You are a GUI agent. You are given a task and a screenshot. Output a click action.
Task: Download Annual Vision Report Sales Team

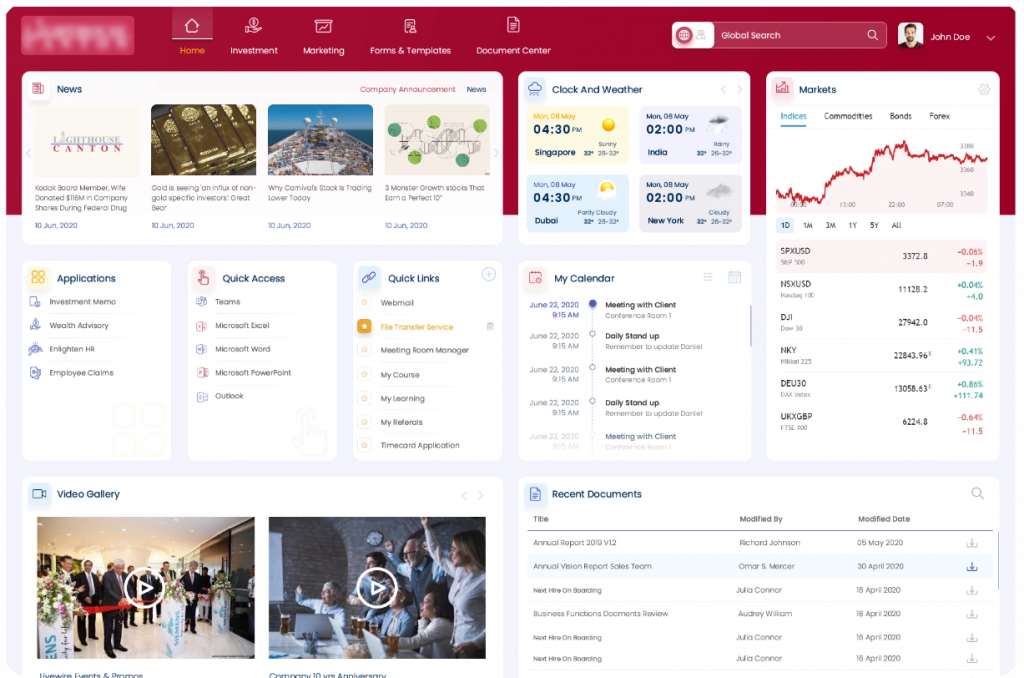coord(972,566)
